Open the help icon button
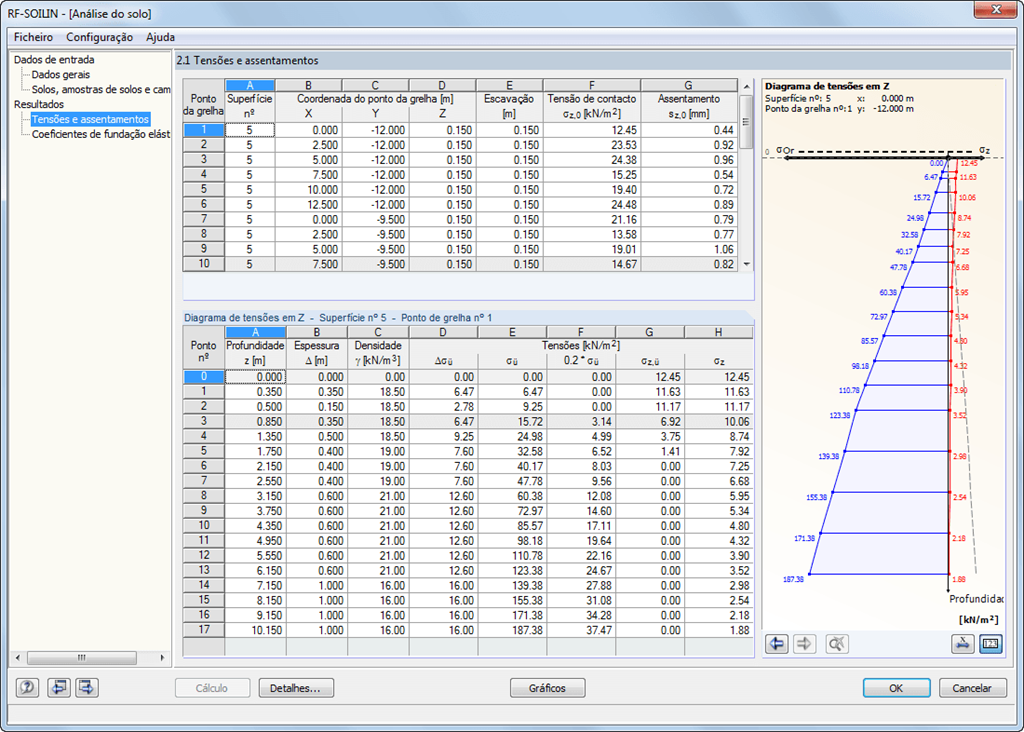 click(27, 688)
